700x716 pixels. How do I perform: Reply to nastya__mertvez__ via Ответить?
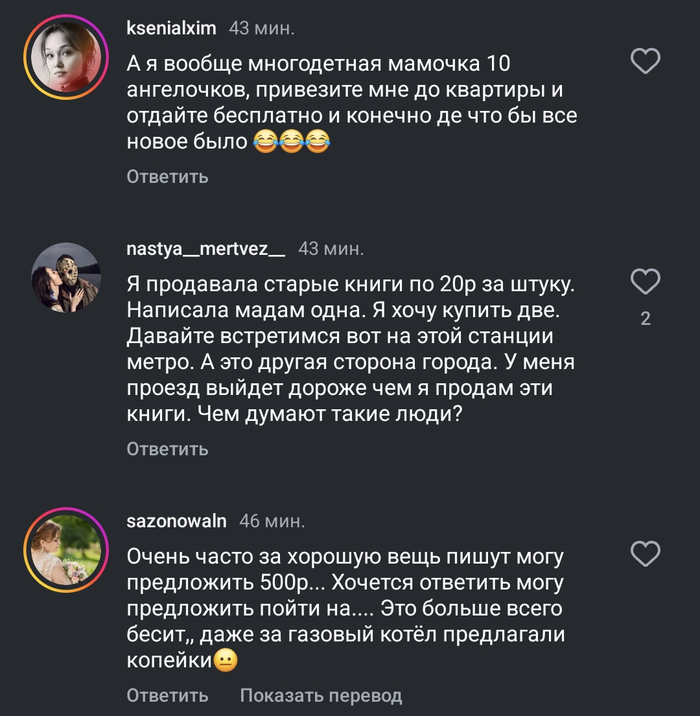[167, 449]
